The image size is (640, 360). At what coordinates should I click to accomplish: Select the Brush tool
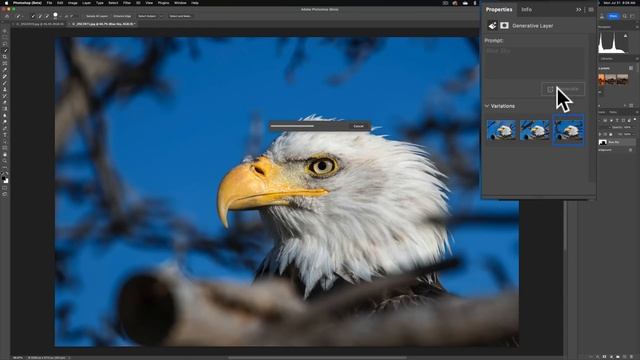pyautogui.click(x=5, y=83)
